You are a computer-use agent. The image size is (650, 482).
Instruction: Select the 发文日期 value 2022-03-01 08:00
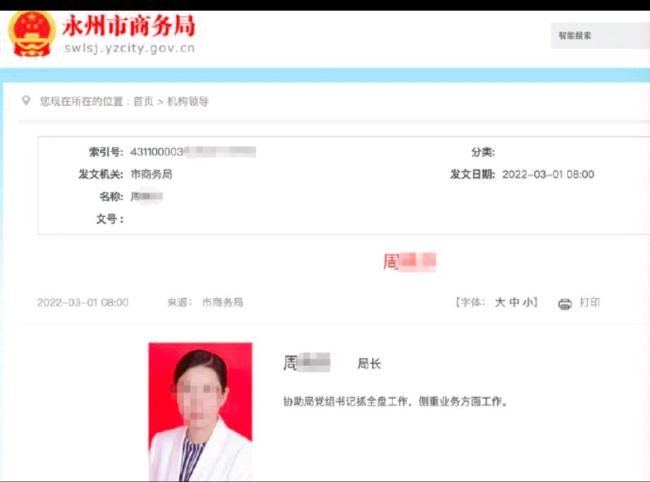click(x=548, y=174)
